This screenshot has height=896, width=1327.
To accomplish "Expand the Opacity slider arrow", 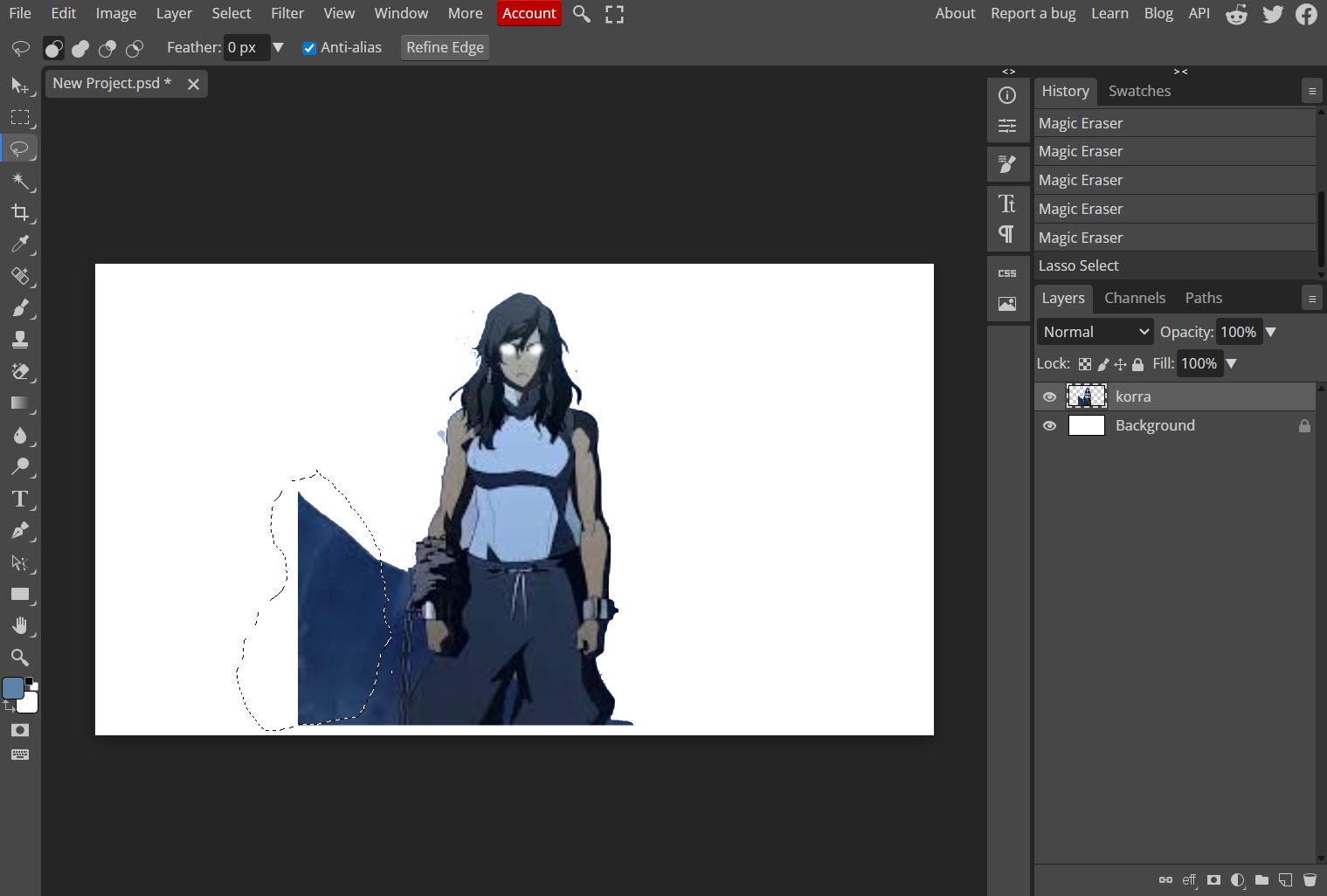I will point(1271,332).
